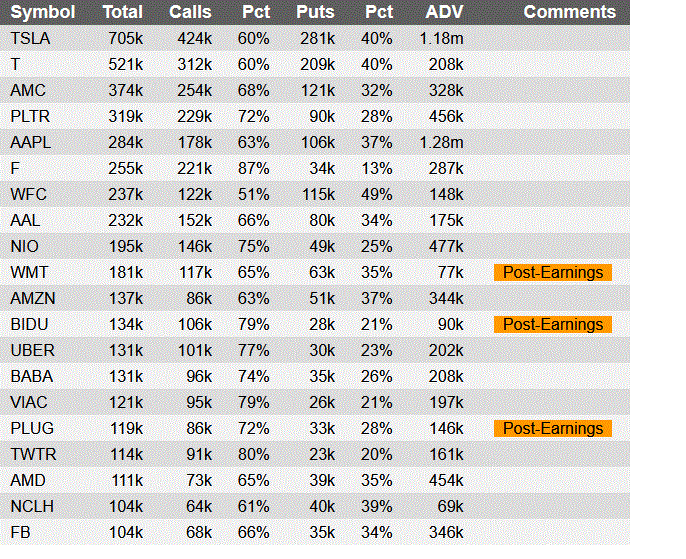Click the Calls column header
Screen dimensions: 686x559
[190, 12]
